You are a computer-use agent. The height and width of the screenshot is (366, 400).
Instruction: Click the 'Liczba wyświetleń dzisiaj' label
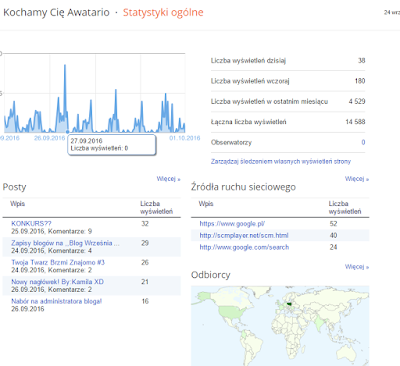[x=248, y=61]
